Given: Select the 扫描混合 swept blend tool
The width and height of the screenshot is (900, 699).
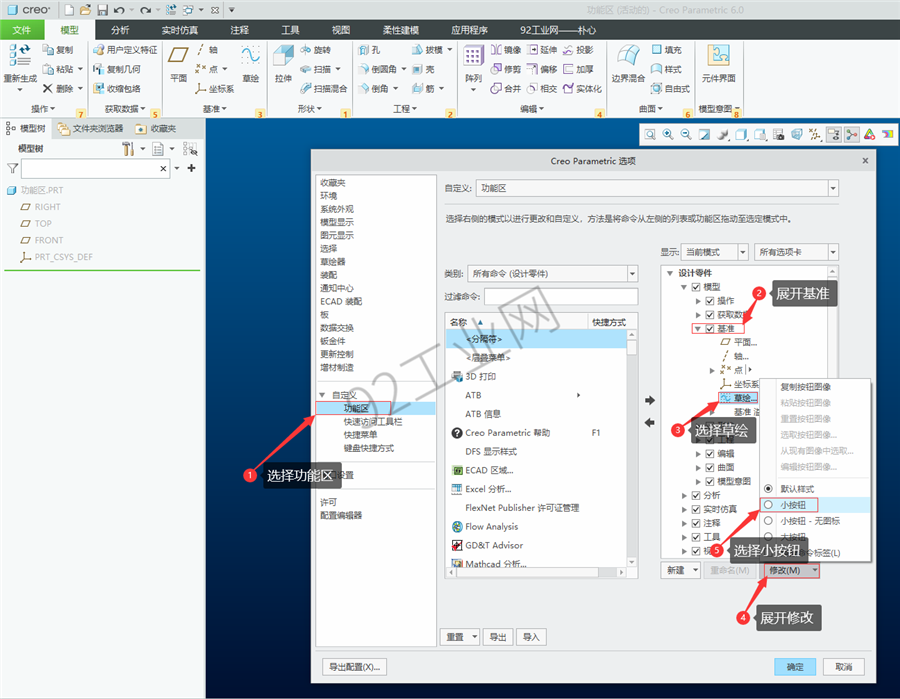Looking at the screenshot, I should [x=324, y=88].
